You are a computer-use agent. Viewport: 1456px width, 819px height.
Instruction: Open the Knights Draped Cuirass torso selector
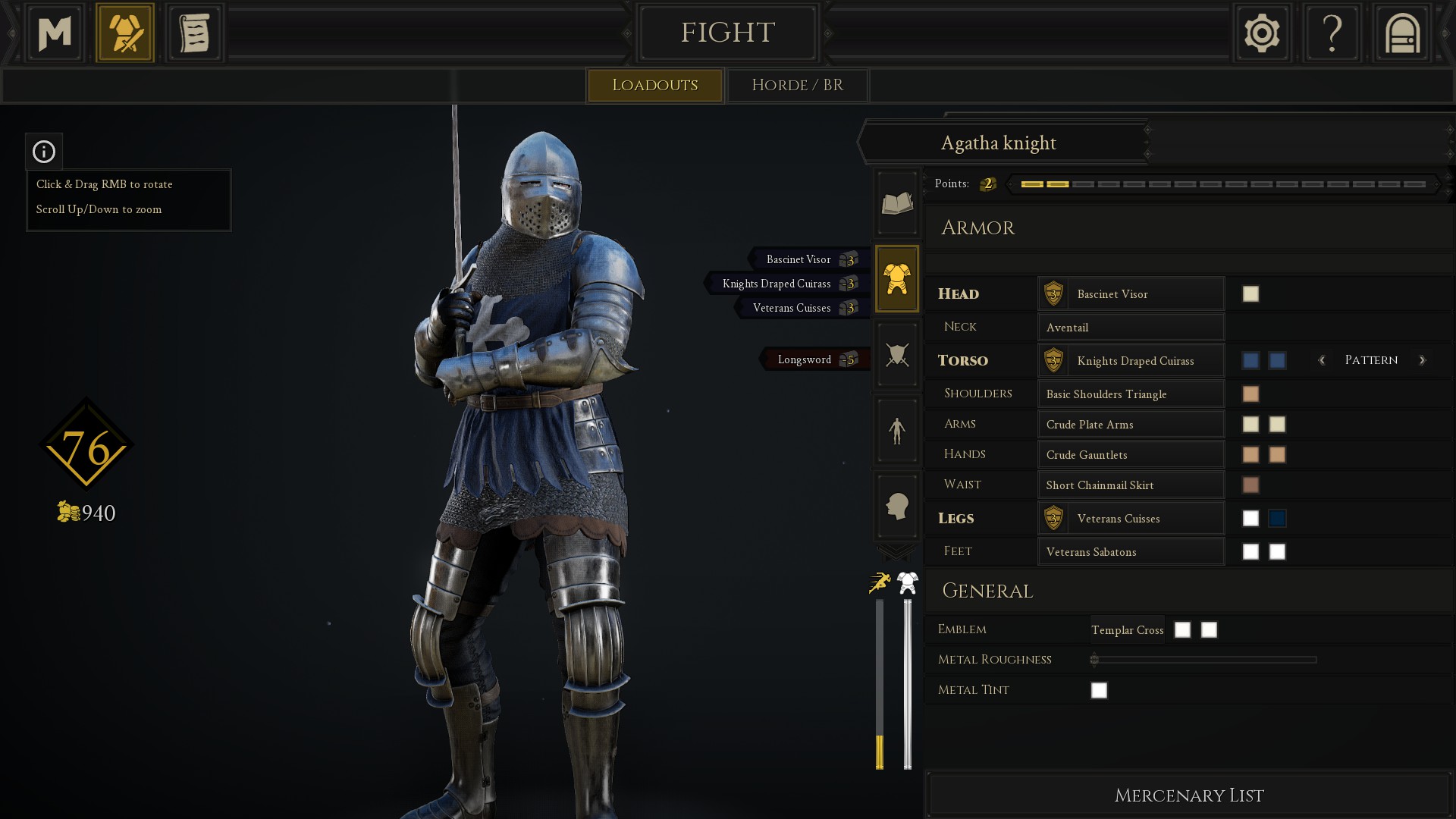[x=1131, y=360]
